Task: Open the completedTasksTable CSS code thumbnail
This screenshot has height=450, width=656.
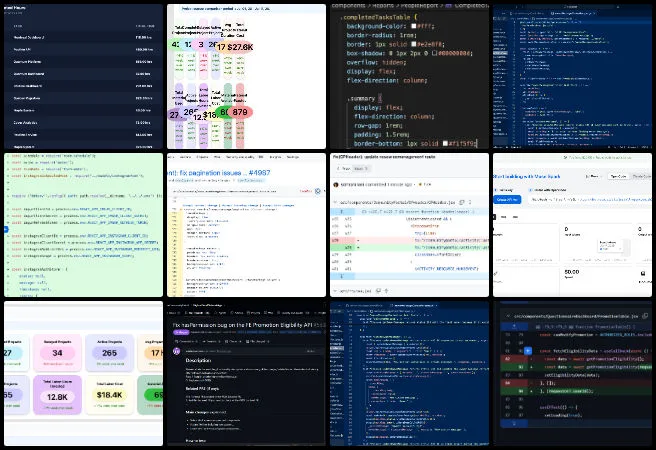Action: pos(409,77)
